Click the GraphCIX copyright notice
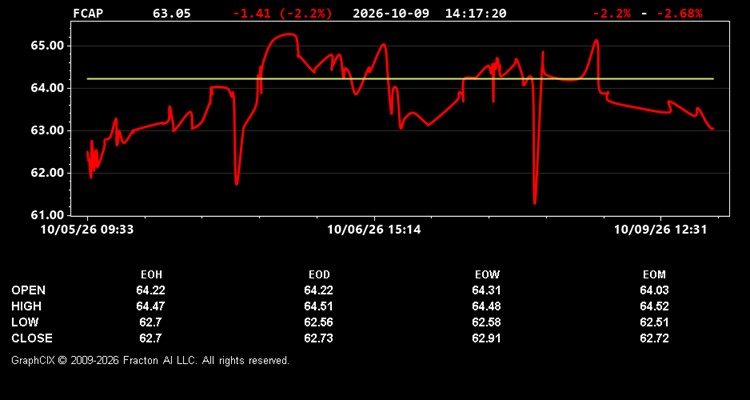 [x=150, y=360]
